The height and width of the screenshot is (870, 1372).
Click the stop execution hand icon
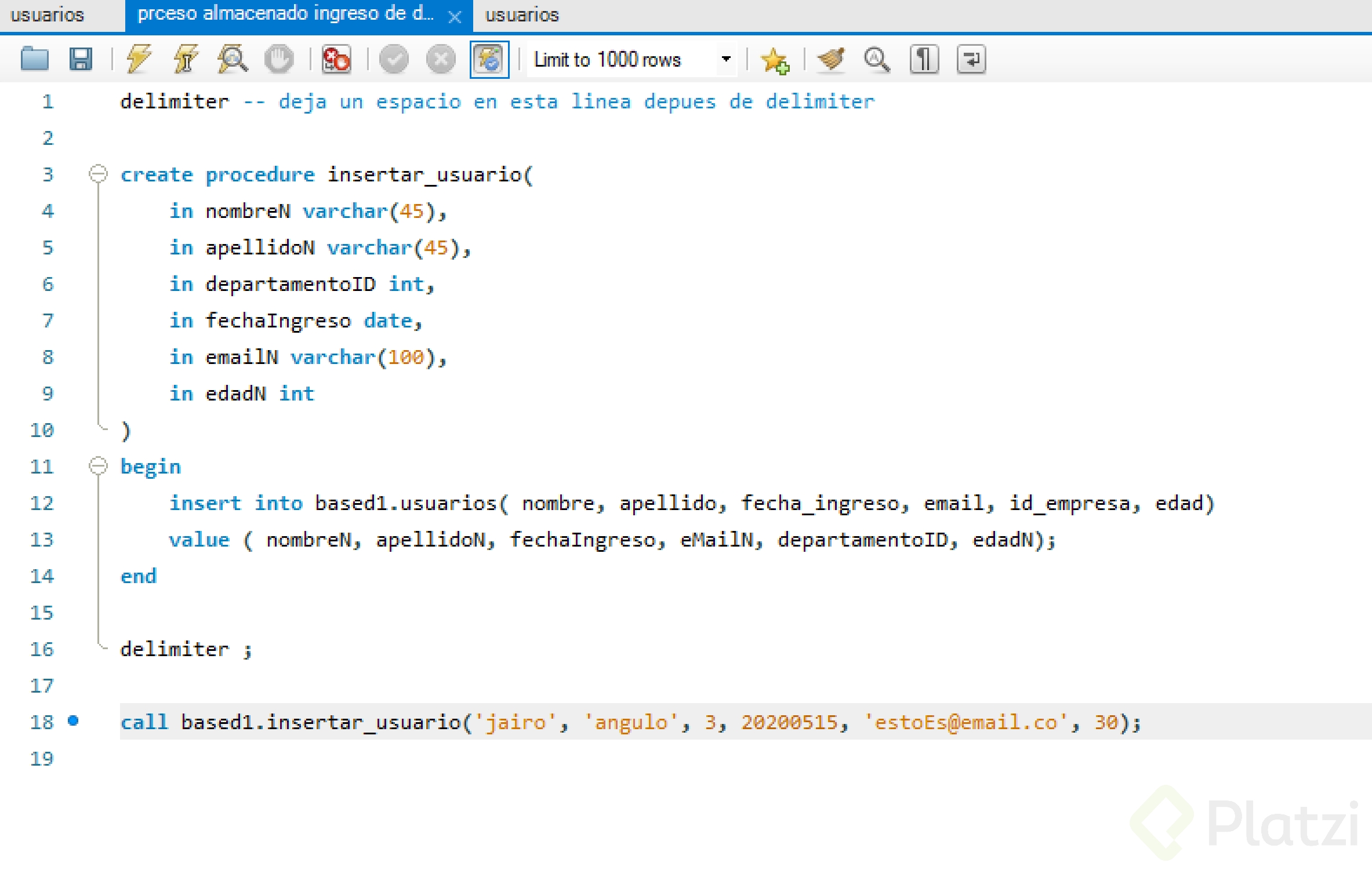[x=279, y=59]
